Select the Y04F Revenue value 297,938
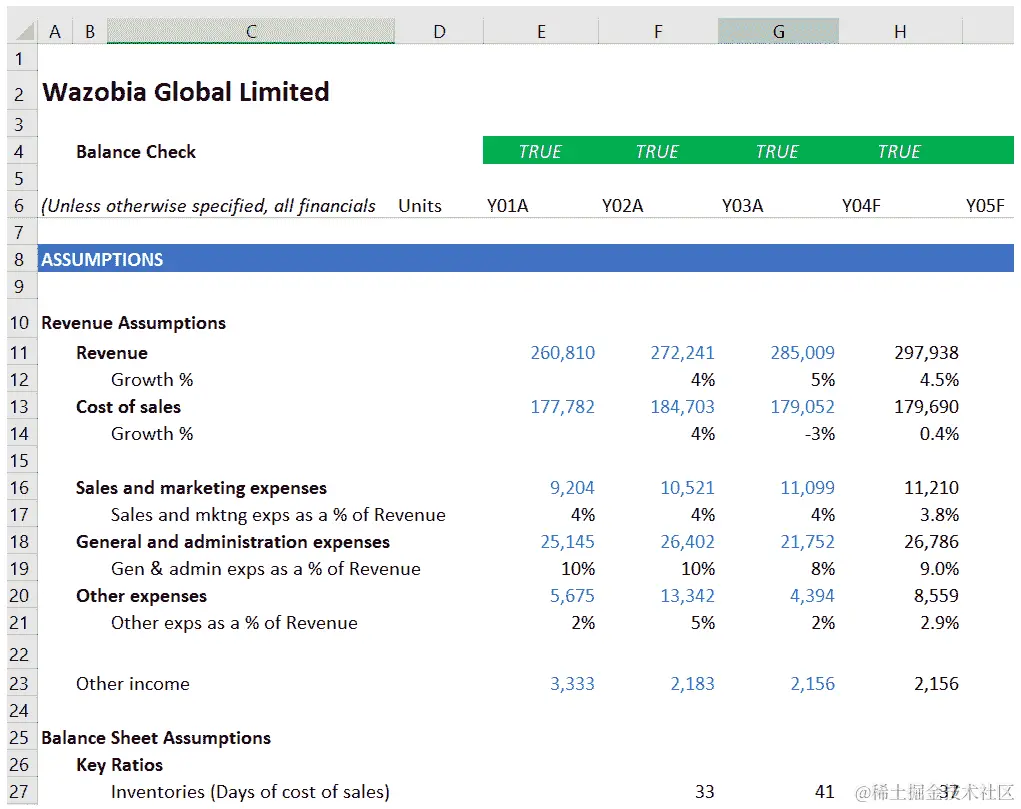 pyautogui.click(x=926, y=352)
